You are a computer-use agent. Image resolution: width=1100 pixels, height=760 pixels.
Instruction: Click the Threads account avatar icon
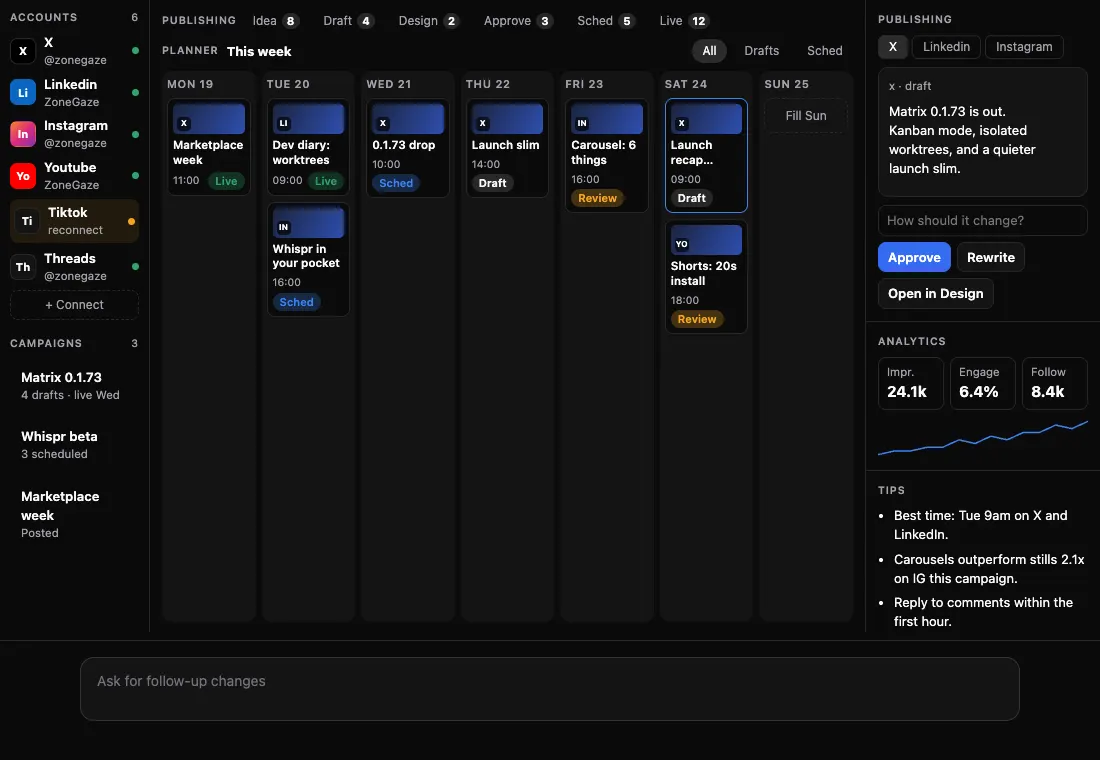click(x=23, y=267)
